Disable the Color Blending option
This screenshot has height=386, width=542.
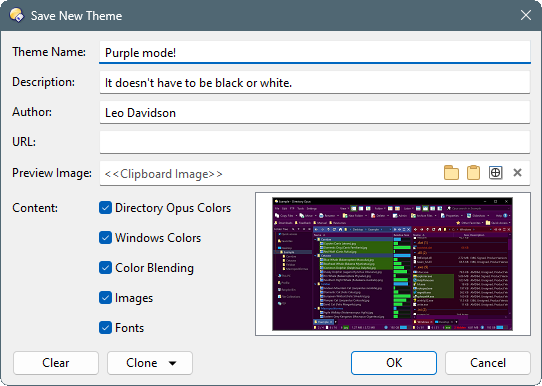pos(105,268)
